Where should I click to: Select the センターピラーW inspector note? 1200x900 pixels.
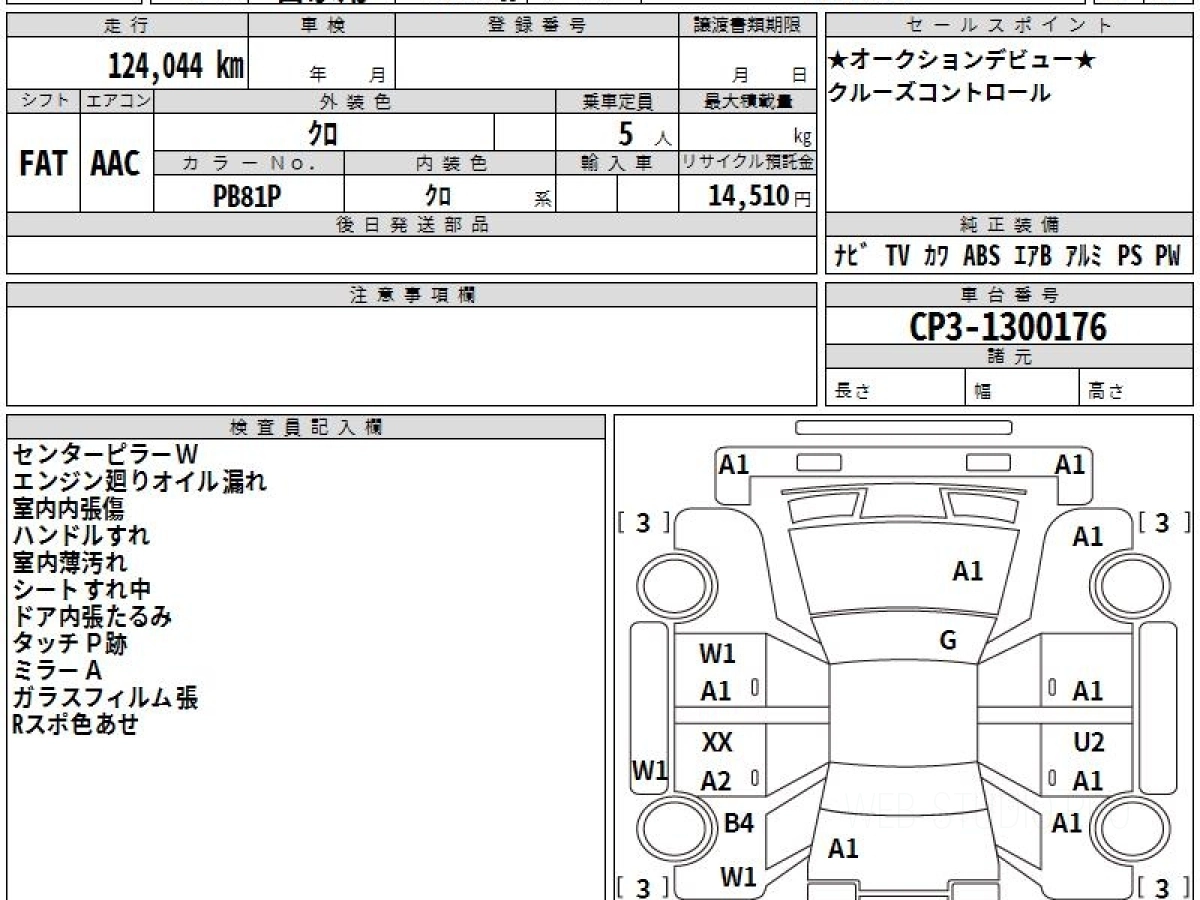pos(105,455)
